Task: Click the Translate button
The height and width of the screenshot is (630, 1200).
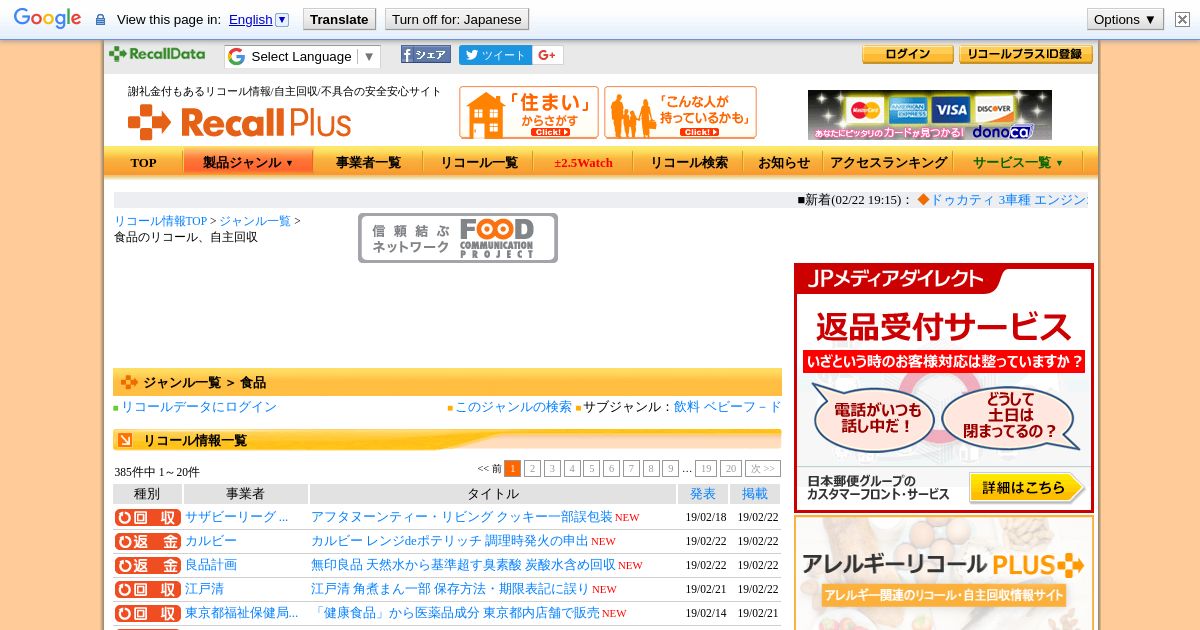Action: point(339,19)
